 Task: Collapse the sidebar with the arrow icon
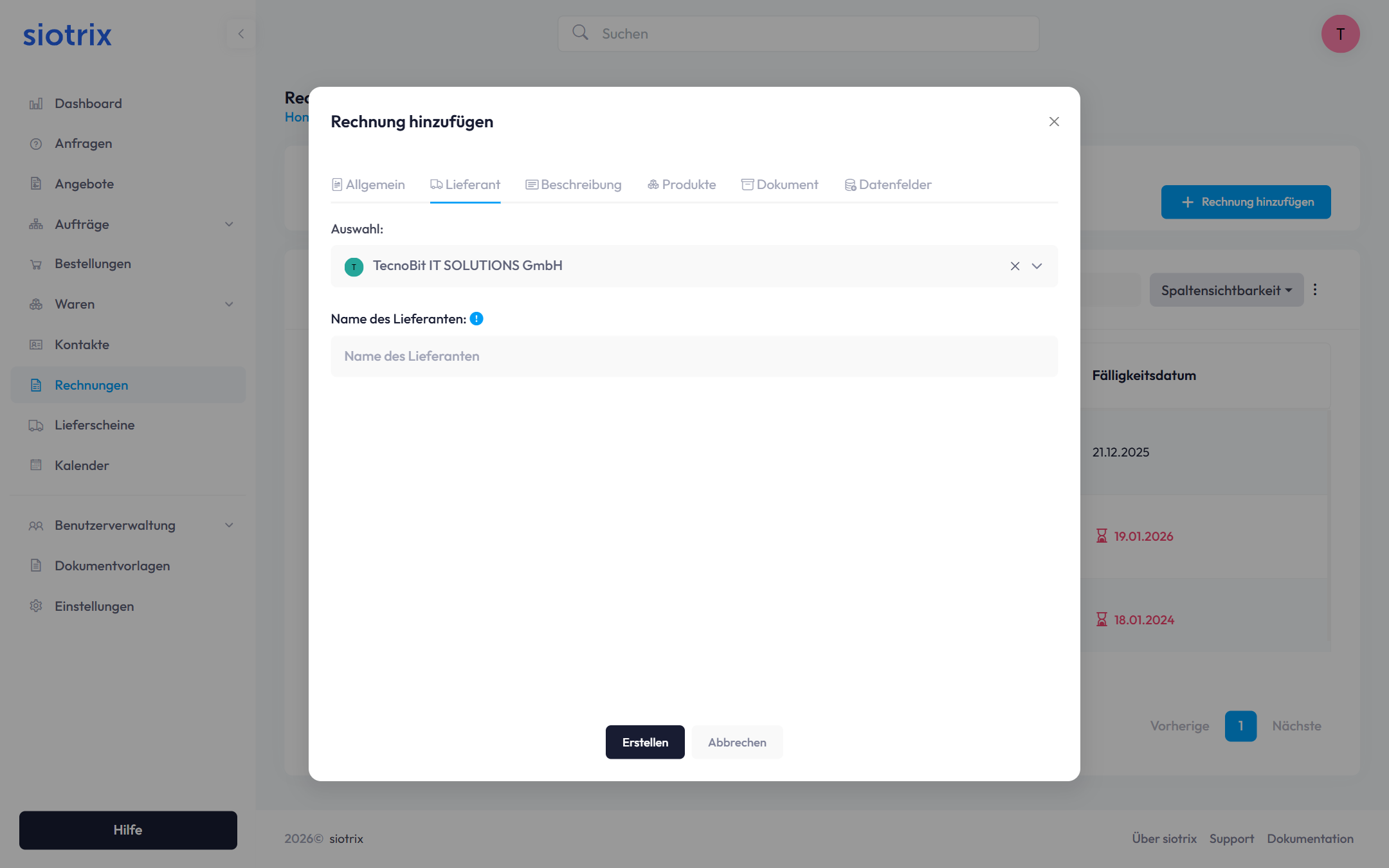[x=241, y=33]
